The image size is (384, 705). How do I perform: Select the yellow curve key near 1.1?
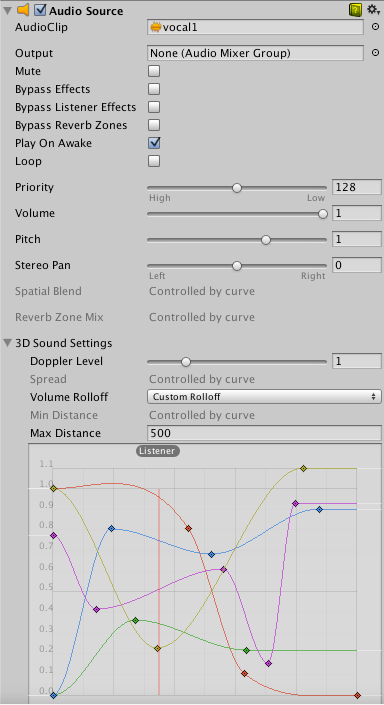(304, 469)
